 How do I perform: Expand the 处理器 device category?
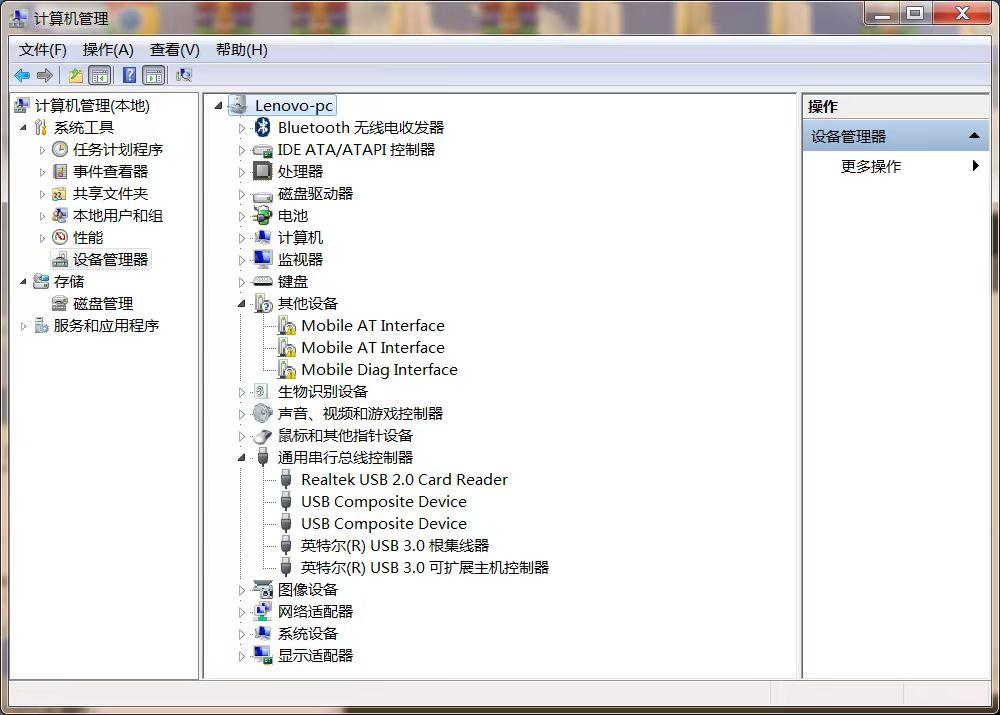click(x=242, y=171)
